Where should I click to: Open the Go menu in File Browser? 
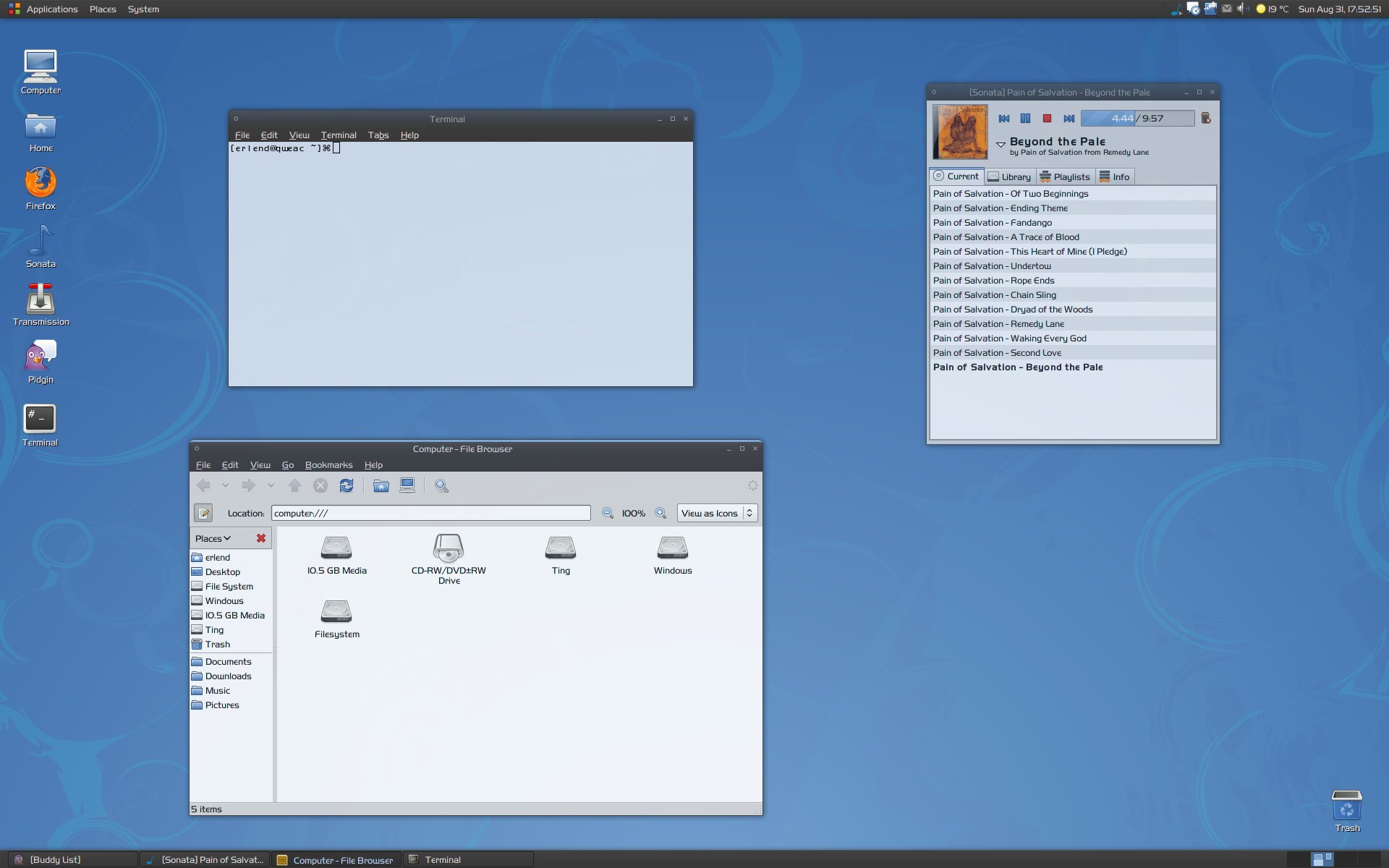[287, 464]
